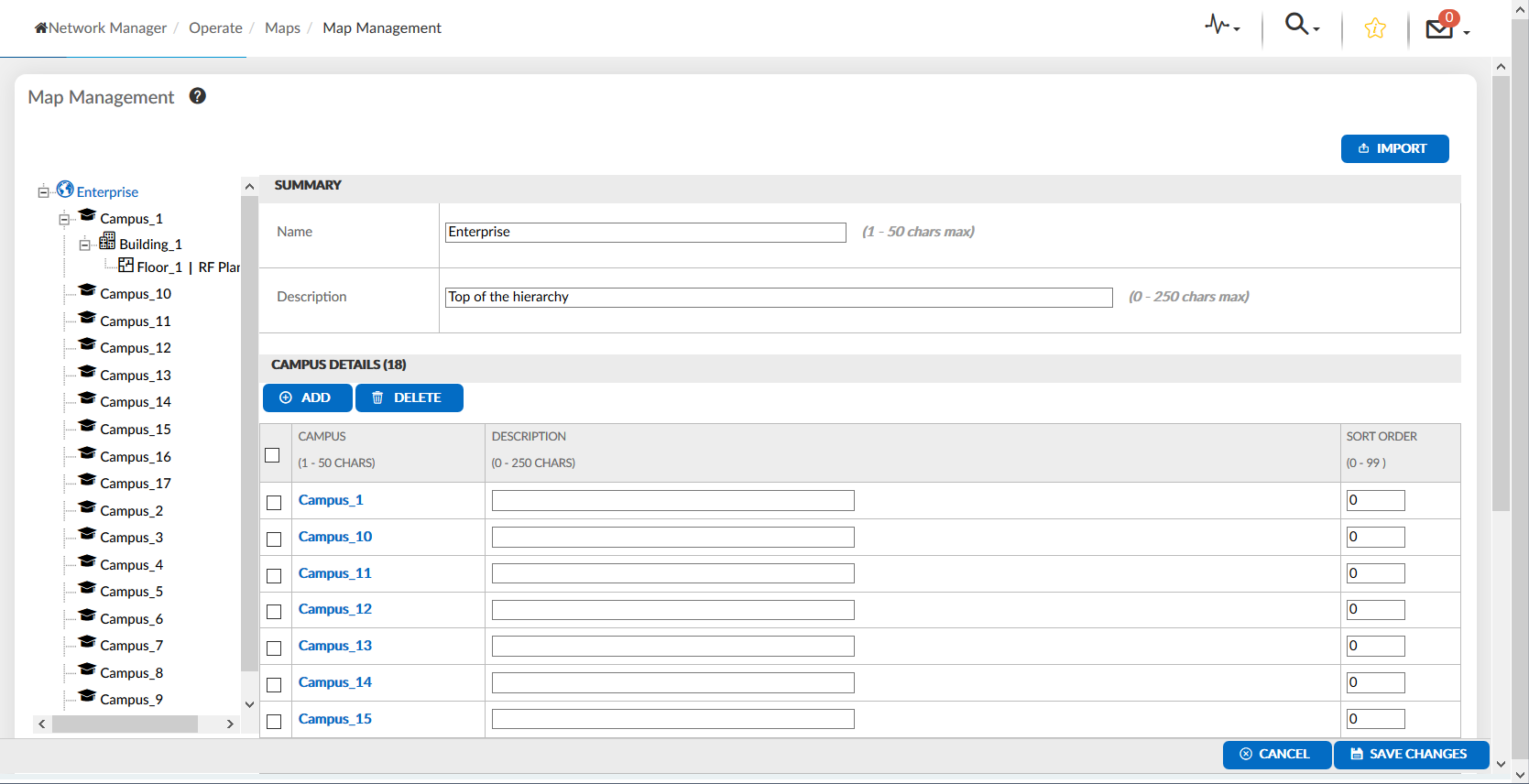Go to Operate in the breadcrumb
Image resolution: width=1529 pixels, height=784 pixels.
pos(215,28)
